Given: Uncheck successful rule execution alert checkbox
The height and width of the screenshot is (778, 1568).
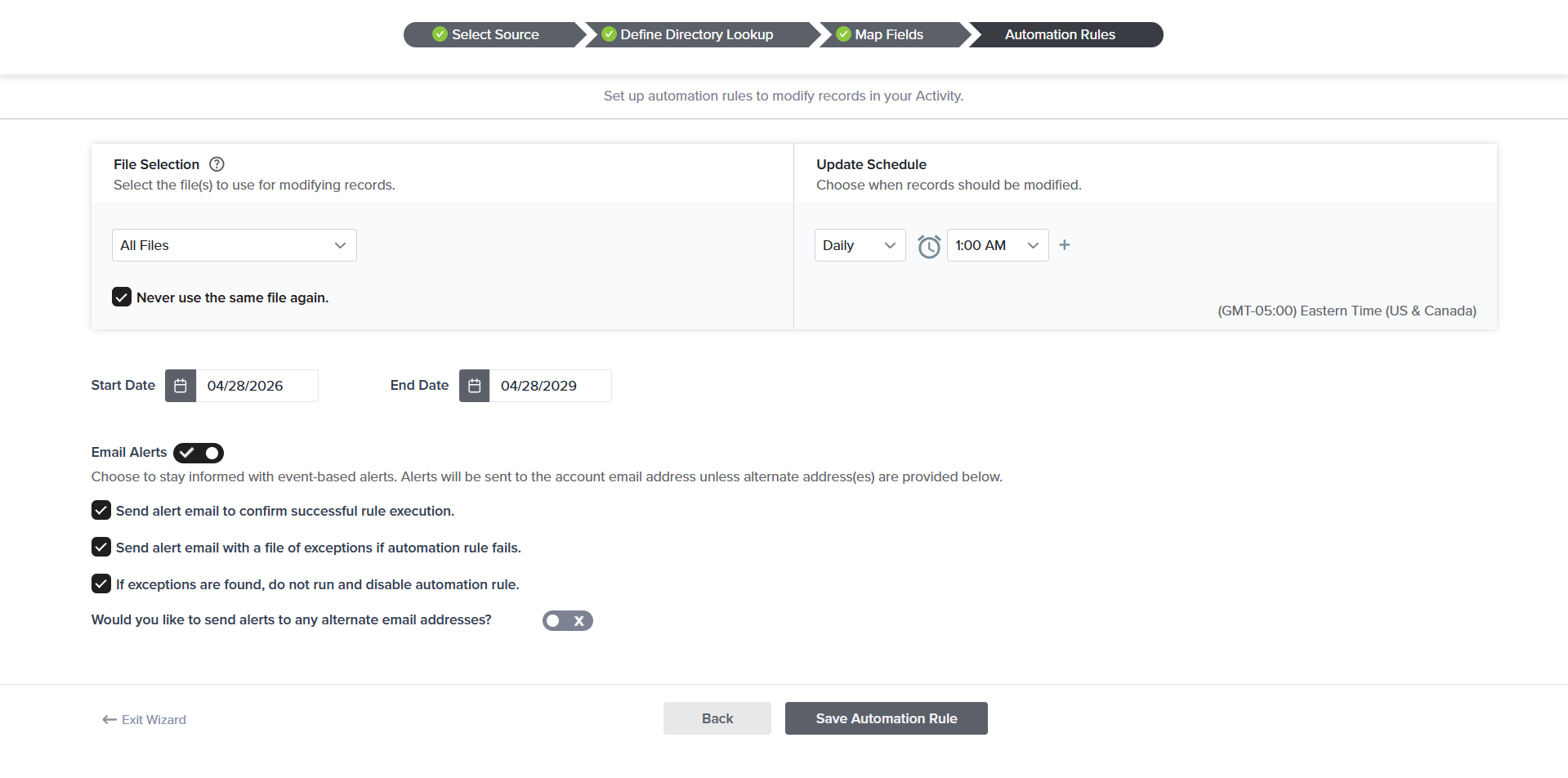Looking at the screenshot, I should [x=101, y=511].
